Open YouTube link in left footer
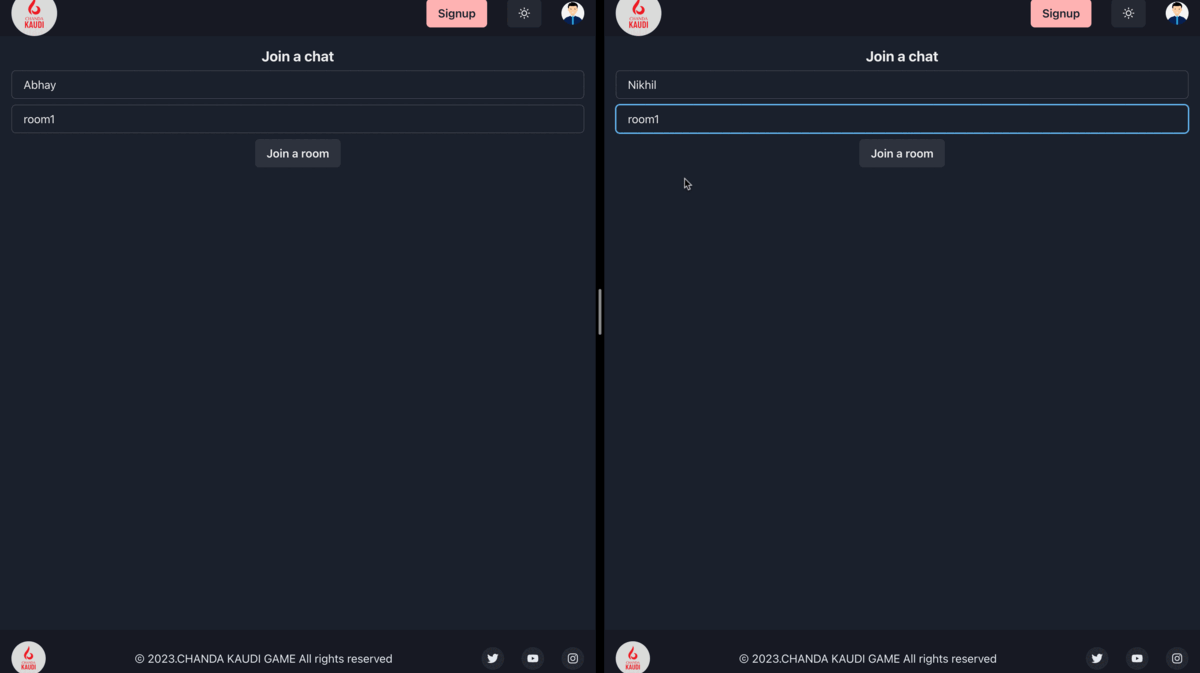The height and width of the screenshot is (673, 1200). pyautogui.click(x=533, y=658)
